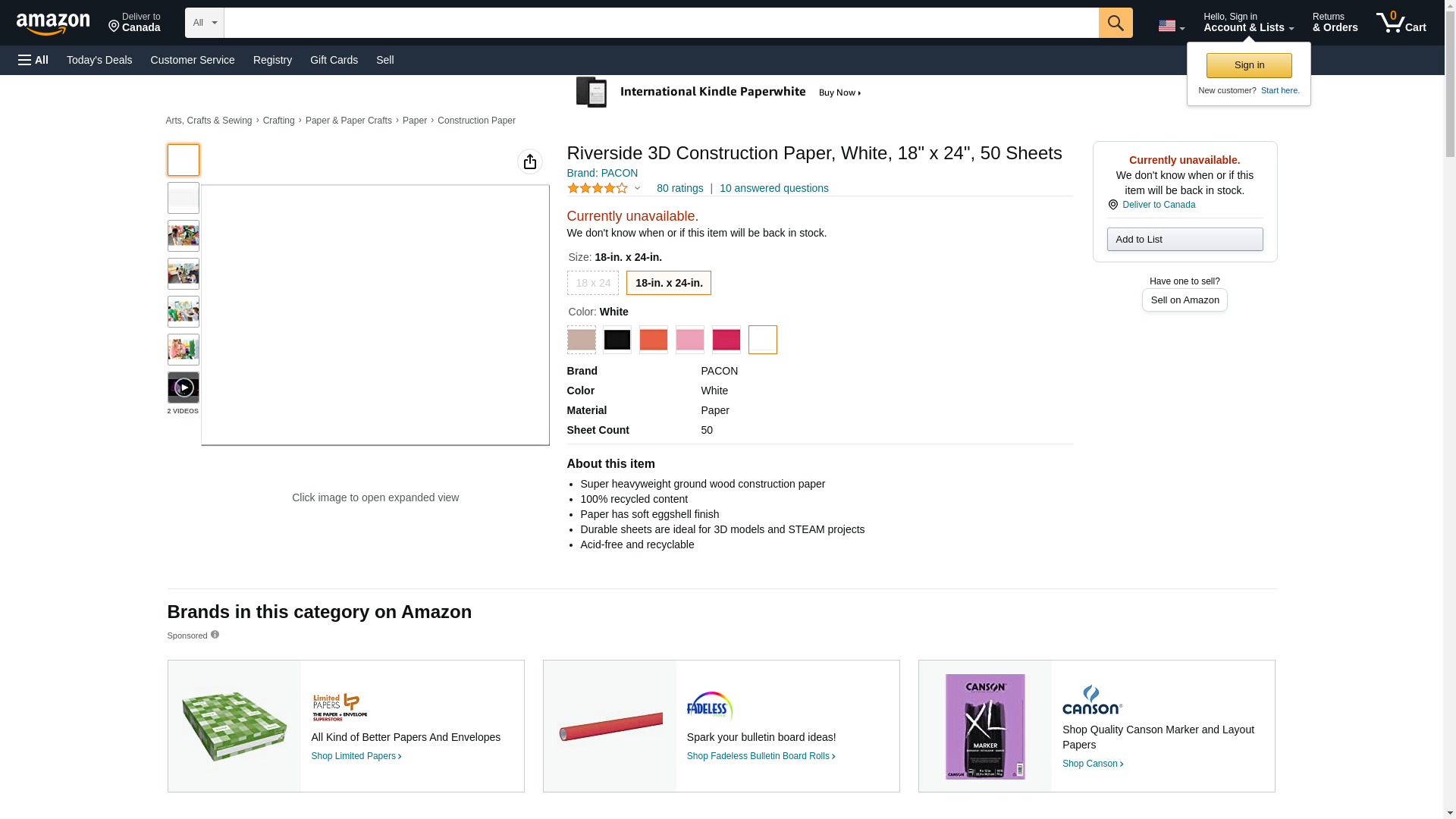Click the 10 answered questions link
The height and width of the screenshot is (819, 1456).
tap(773, 188)
